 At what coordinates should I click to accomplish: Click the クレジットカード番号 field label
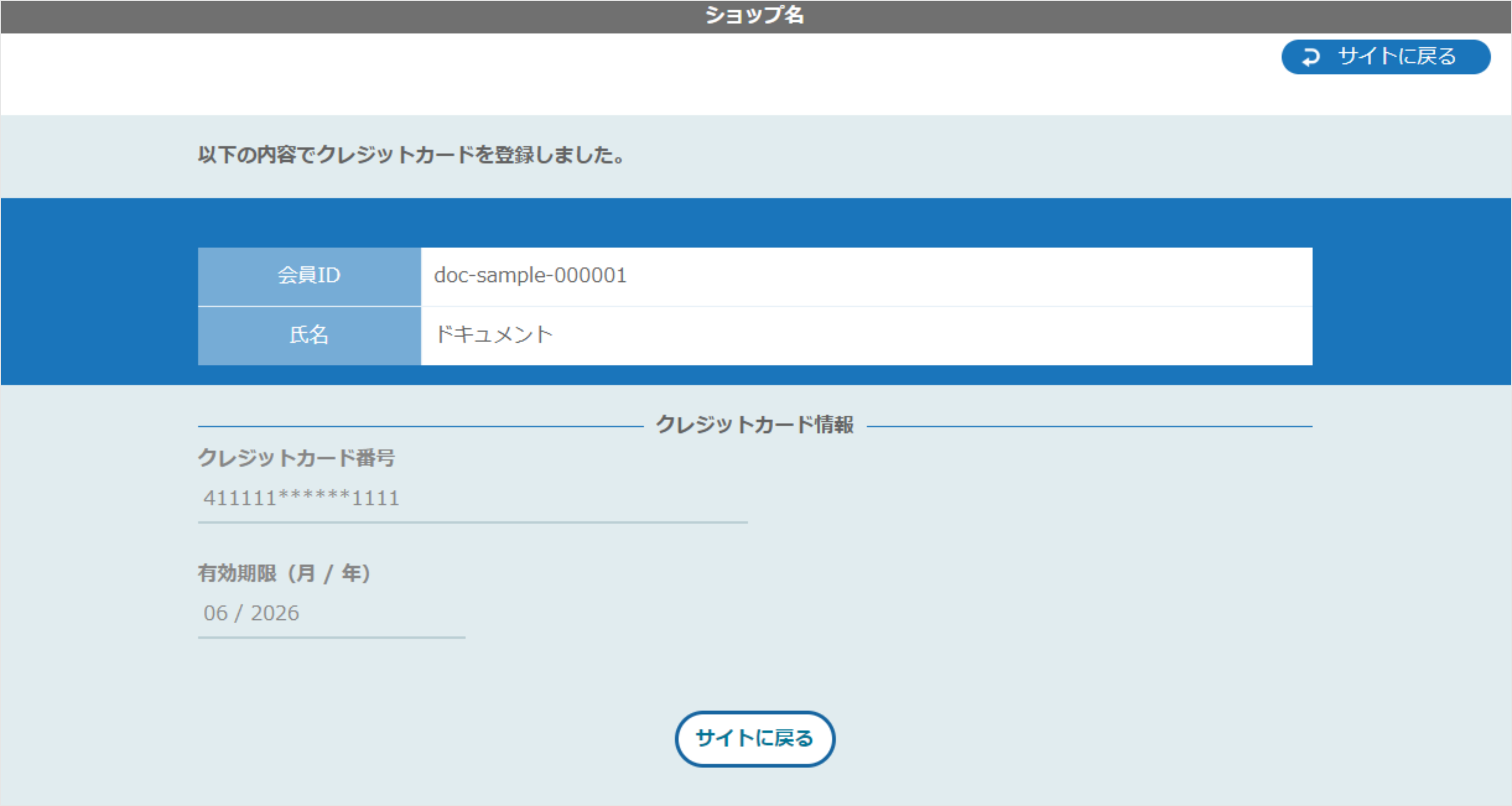pos(296,458)
